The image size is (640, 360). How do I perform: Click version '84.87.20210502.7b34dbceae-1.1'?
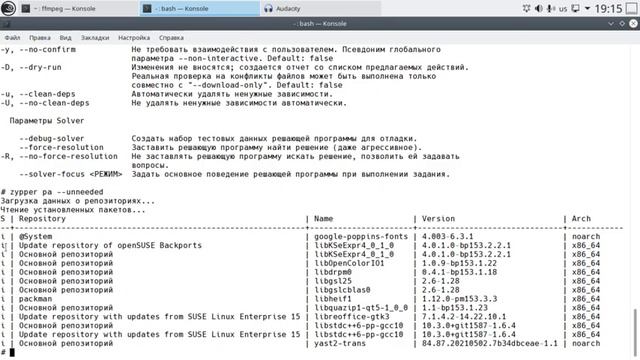(x=490, y=343)
